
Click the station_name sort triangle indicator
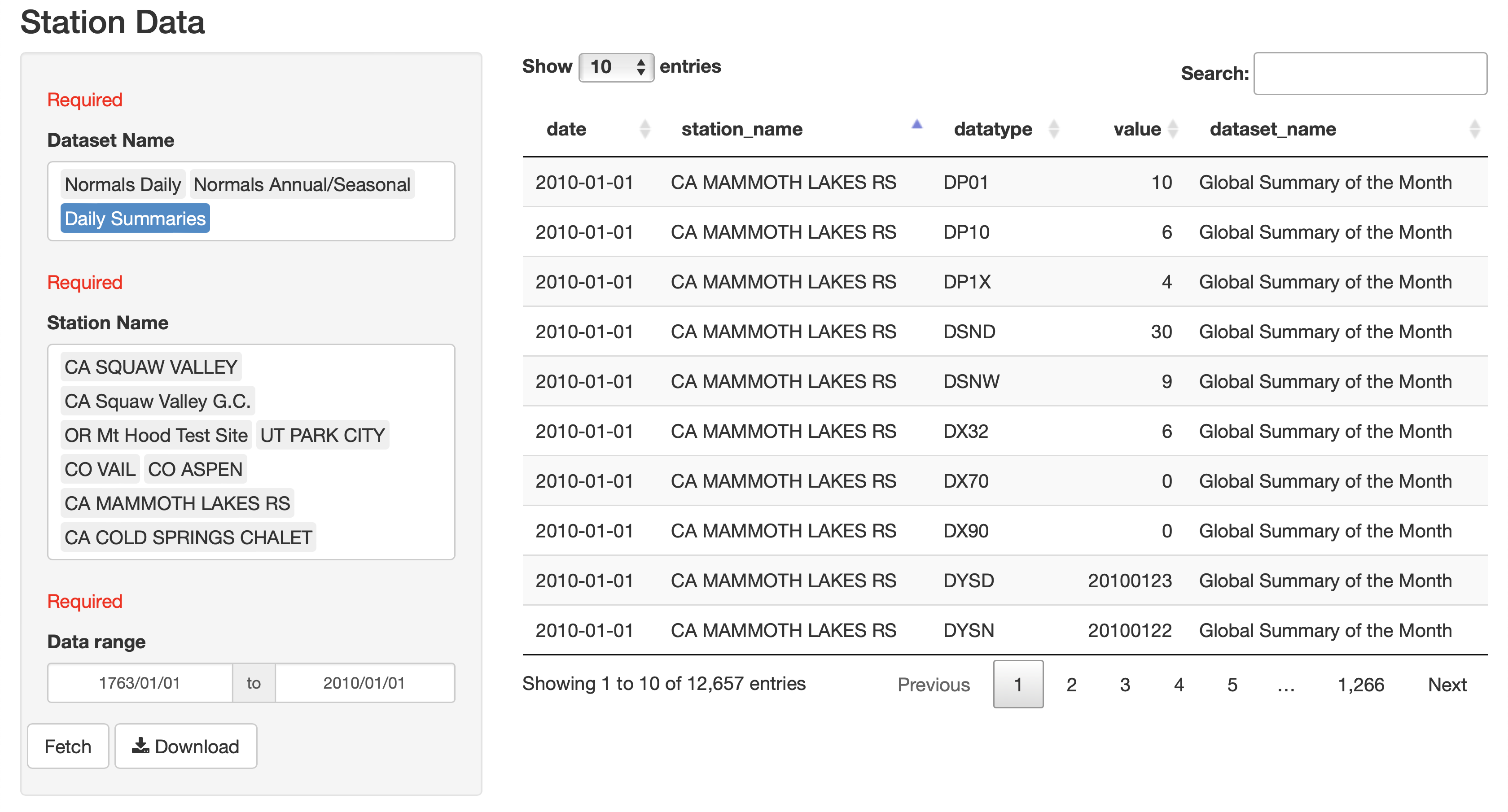(x=916, y=125)
